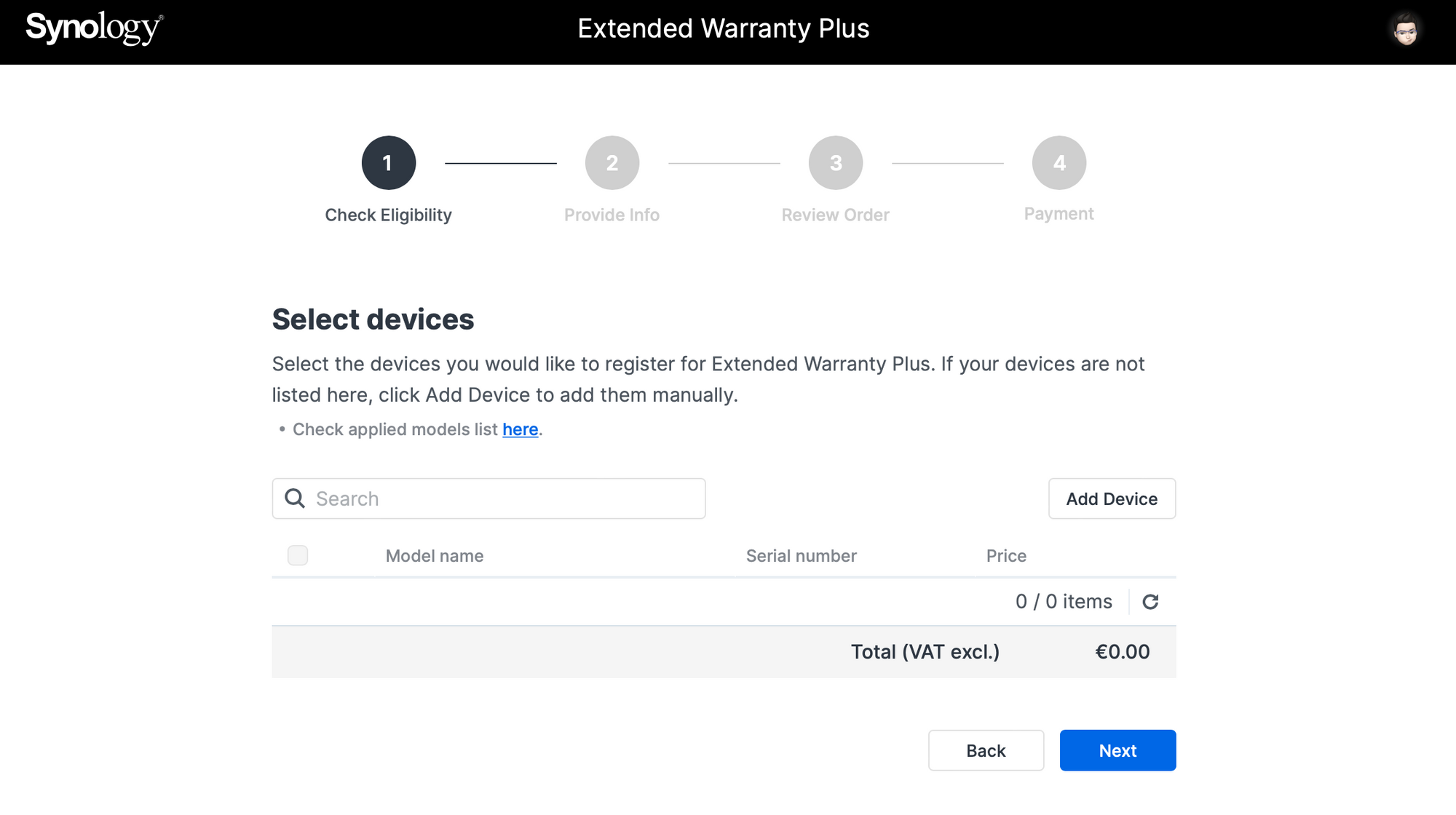Viewport: 1456px width, 815px height.
Task: Click the Add Device button
Action: coord(1112,498)
